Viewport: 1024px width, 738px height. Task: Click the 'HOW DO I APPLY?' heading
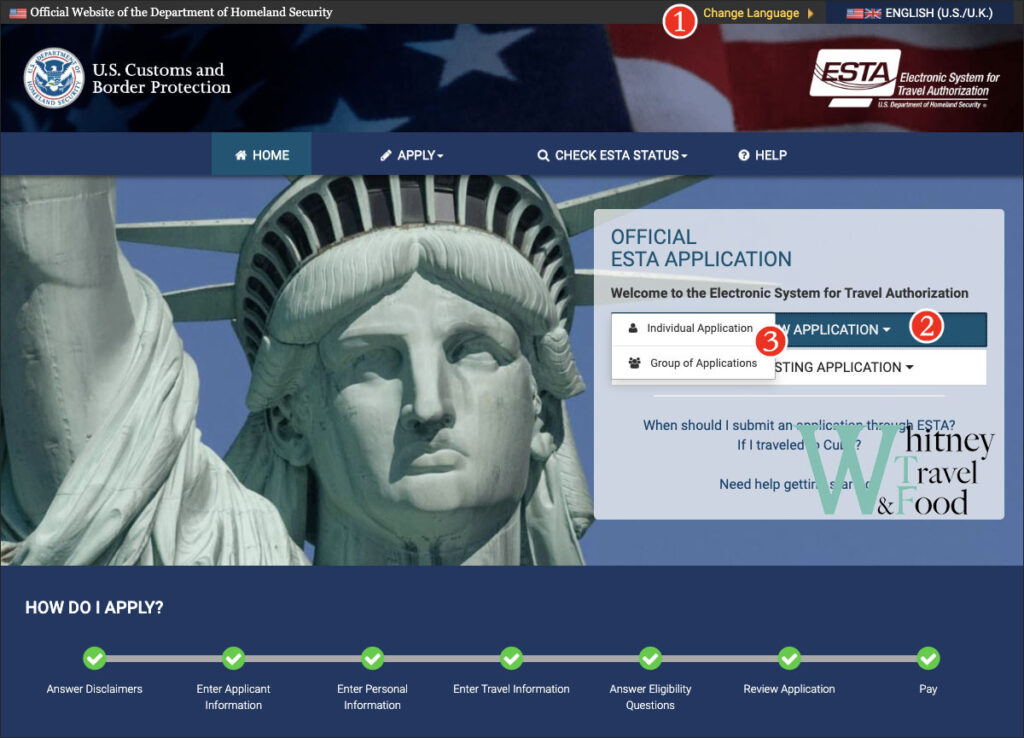94,607
